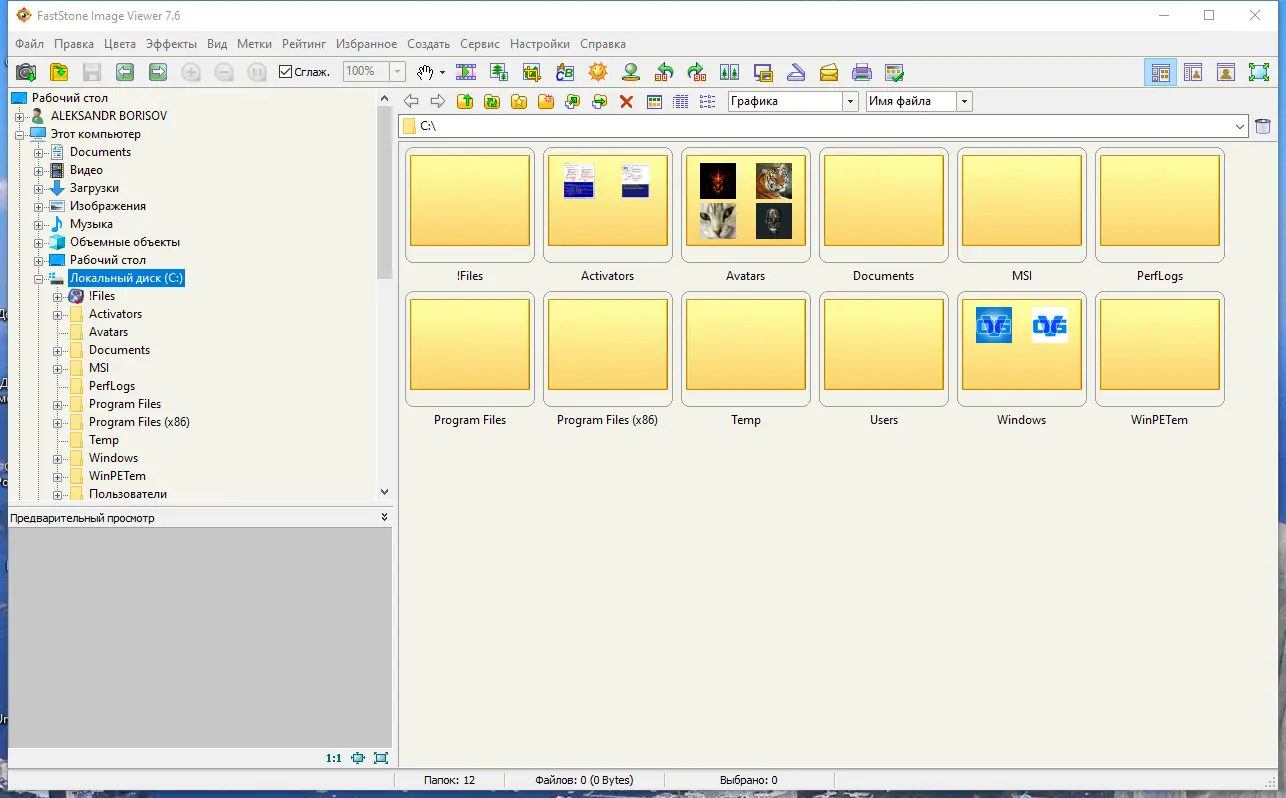The image size is (1286, 798).
Task: Click the sun adjust lighting icon
Action: [x=598, y=72]
